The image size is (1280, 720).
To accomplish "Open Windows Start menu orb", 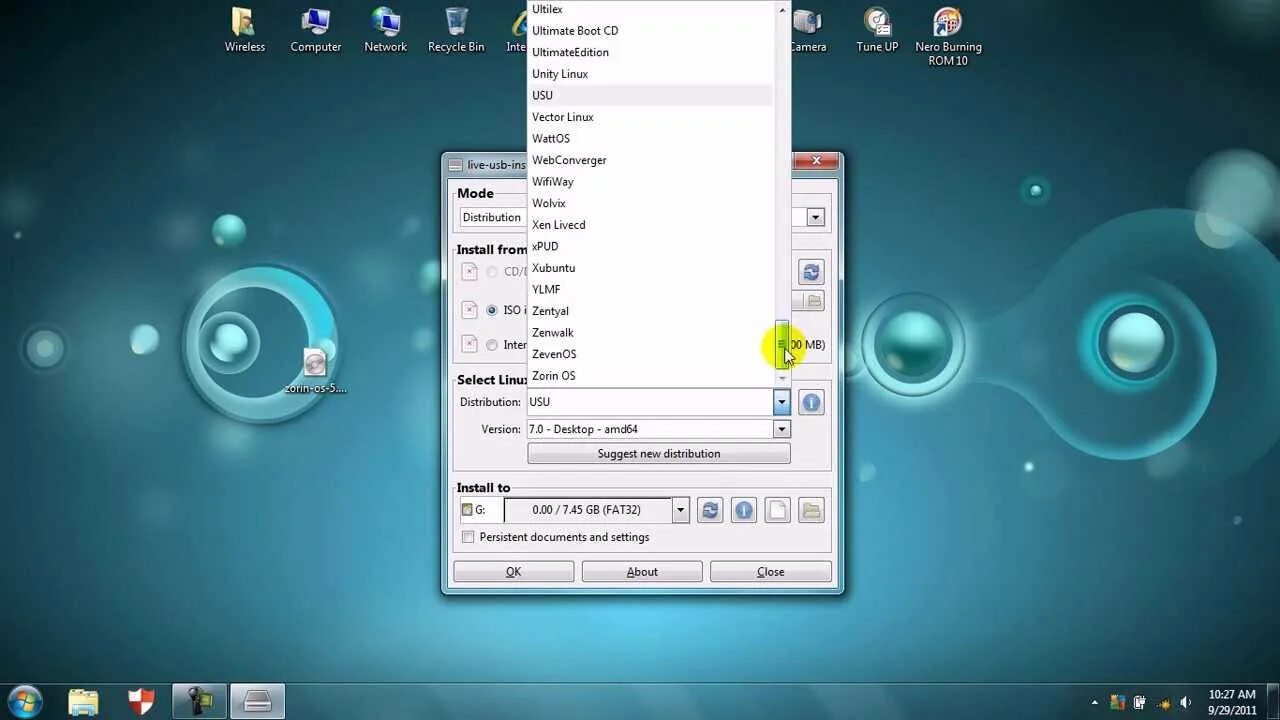I will [x=25, y=700].
